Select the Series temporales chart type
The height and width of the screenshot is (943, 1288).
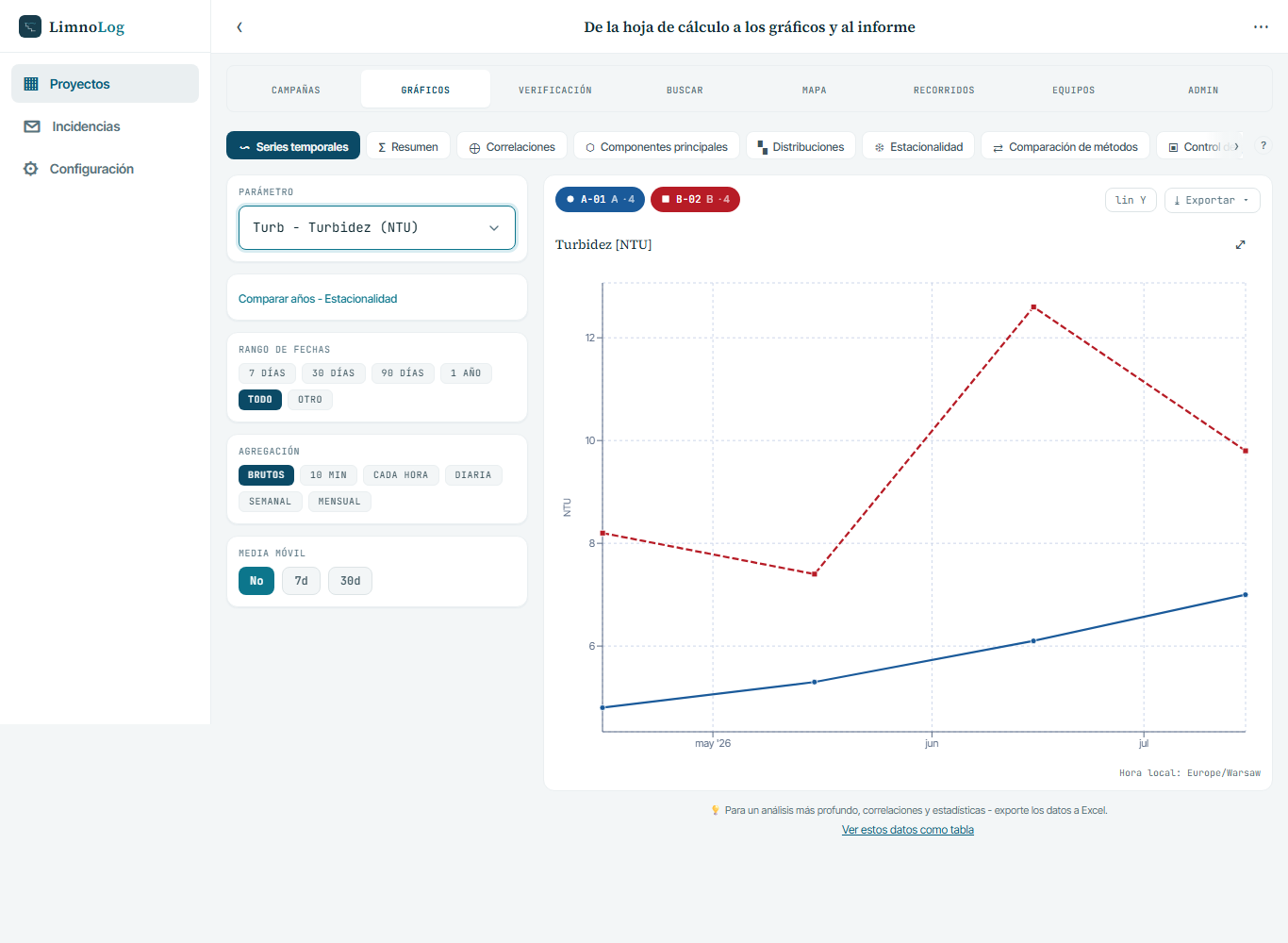click(293, 146)
